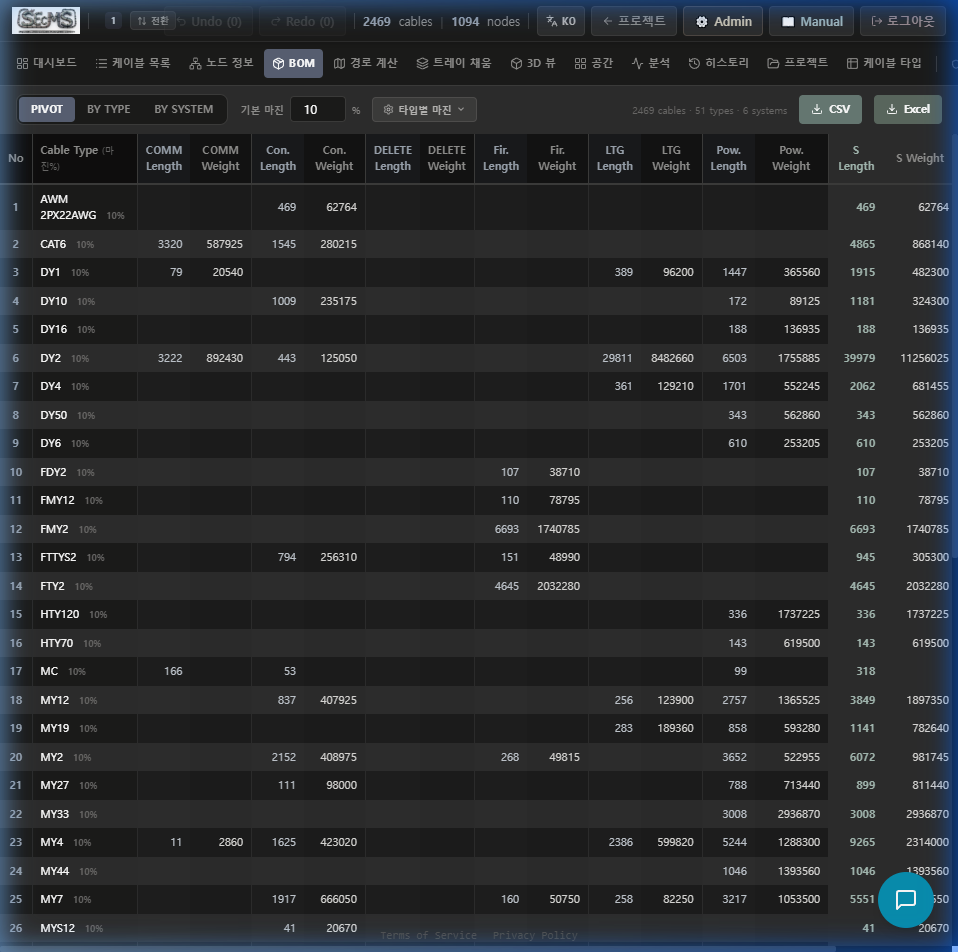Select the HTY120 cable type cell

click(x=85, y=614)
